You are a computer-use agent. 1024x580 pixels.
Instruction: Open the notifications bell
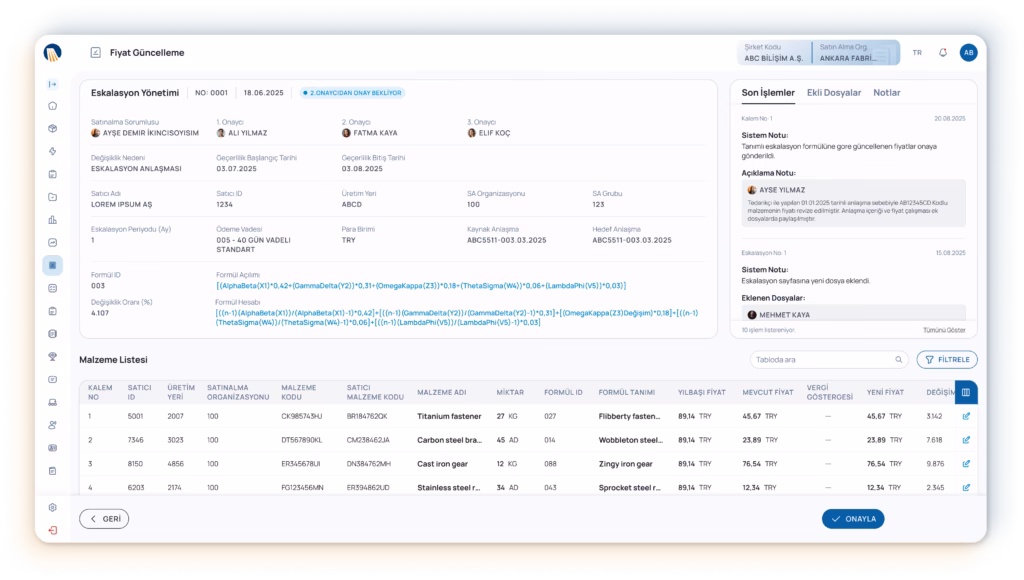(942, 53)
